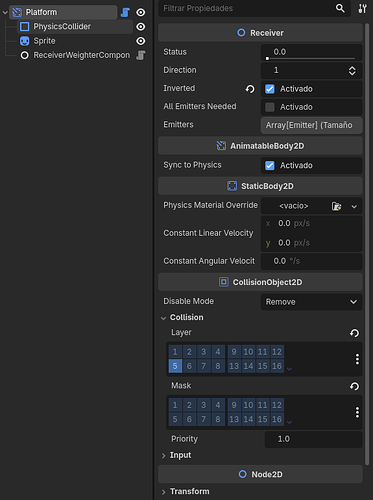This screenshot has height=500, width=373.
Task: Toggle collision Layer bit 5
Action: point(175,366)
